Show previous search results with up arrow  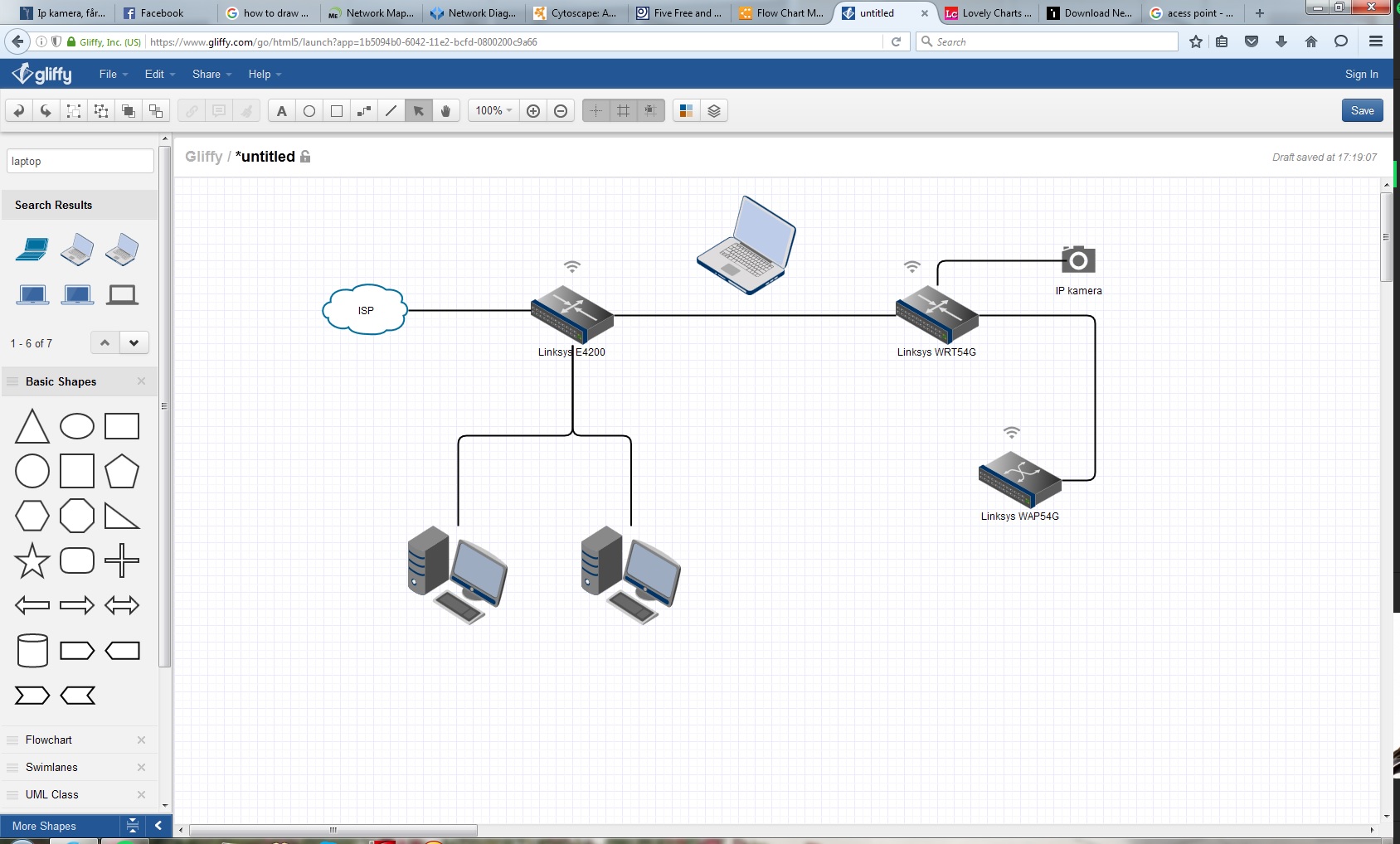(105, 342)
